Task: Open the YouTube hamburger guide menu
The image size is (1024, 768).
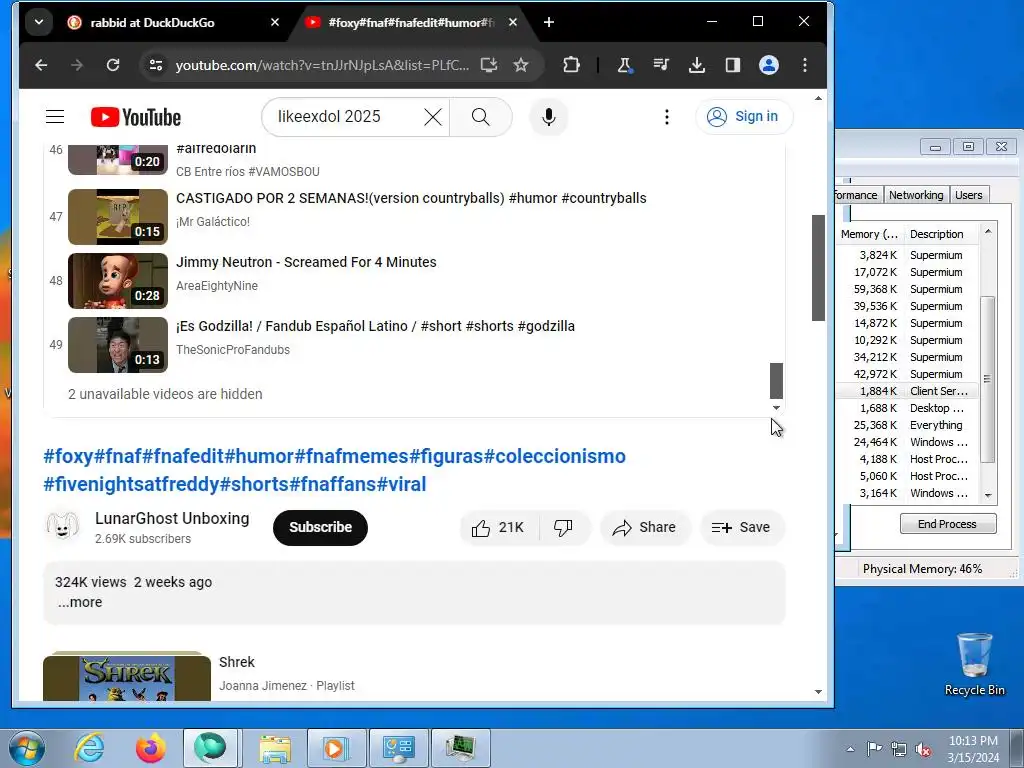Action: coord(55,117)
